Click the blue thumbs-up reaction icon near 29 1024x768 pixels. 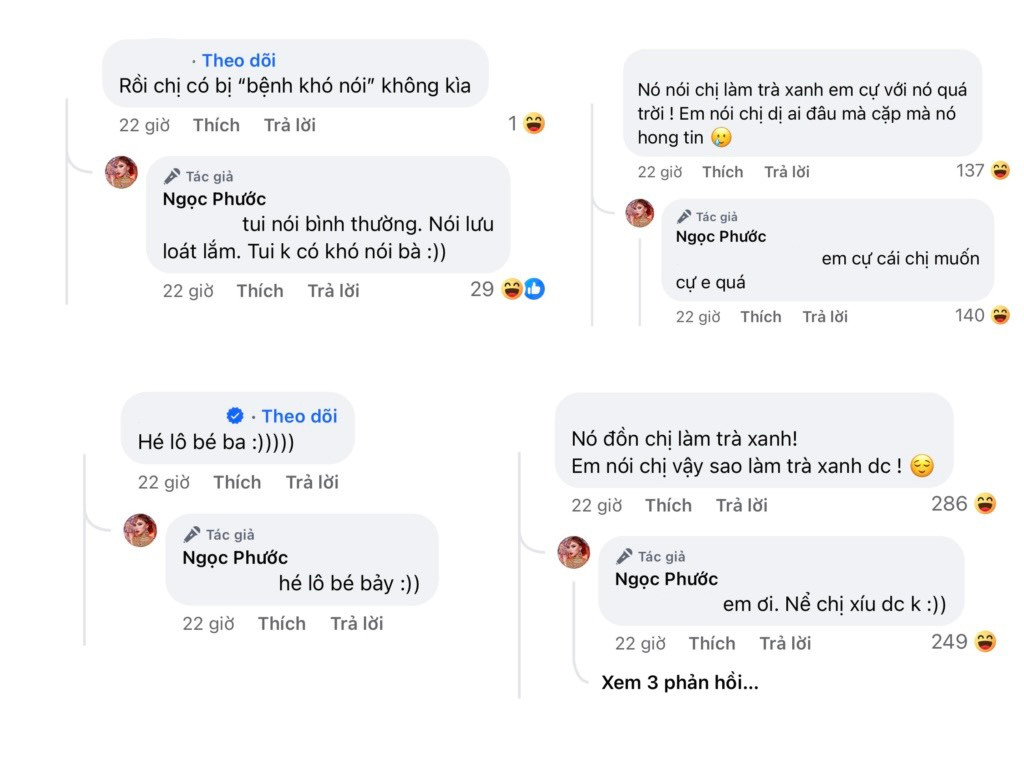[x=537, y=289]
